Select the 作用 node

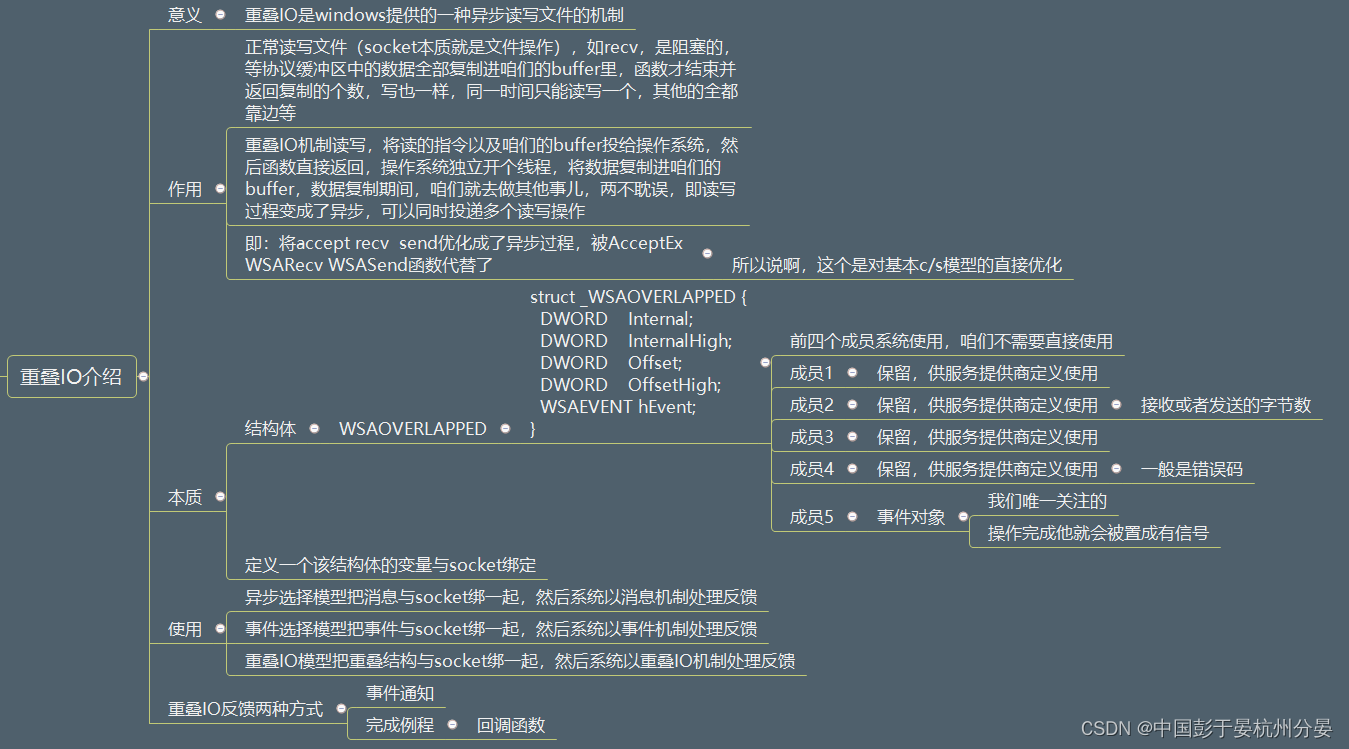(185, 189)
